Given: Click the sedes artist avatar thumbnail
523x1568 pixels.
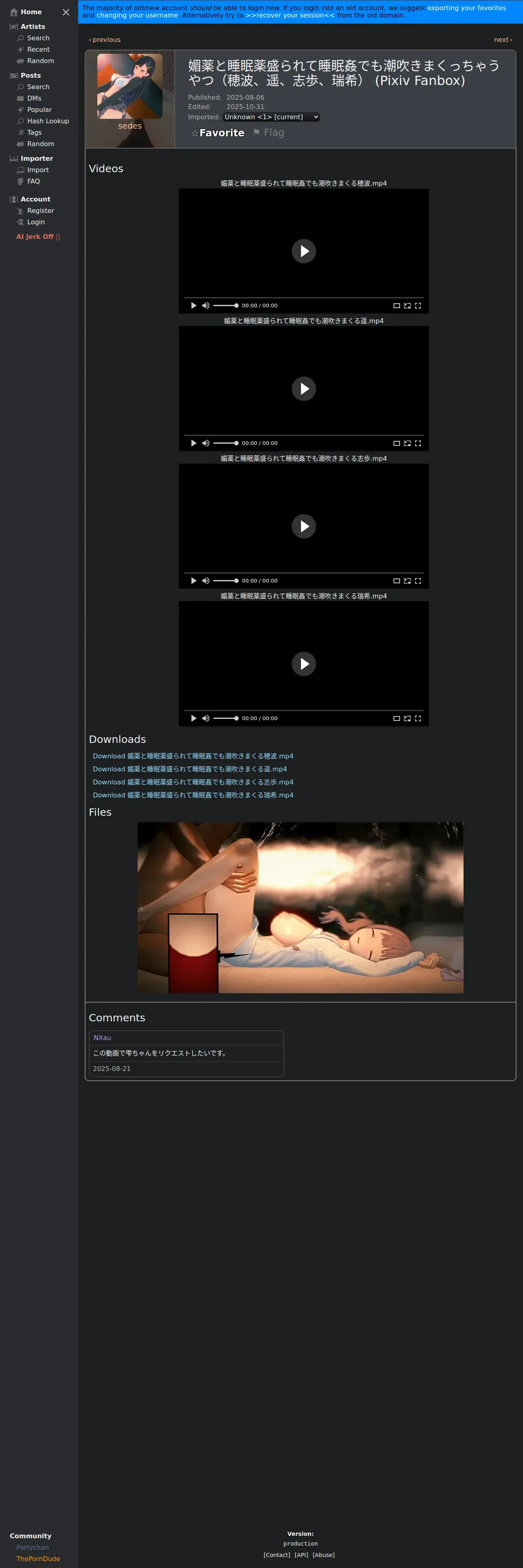Looking at the screenshot, I should click(130, 86).
